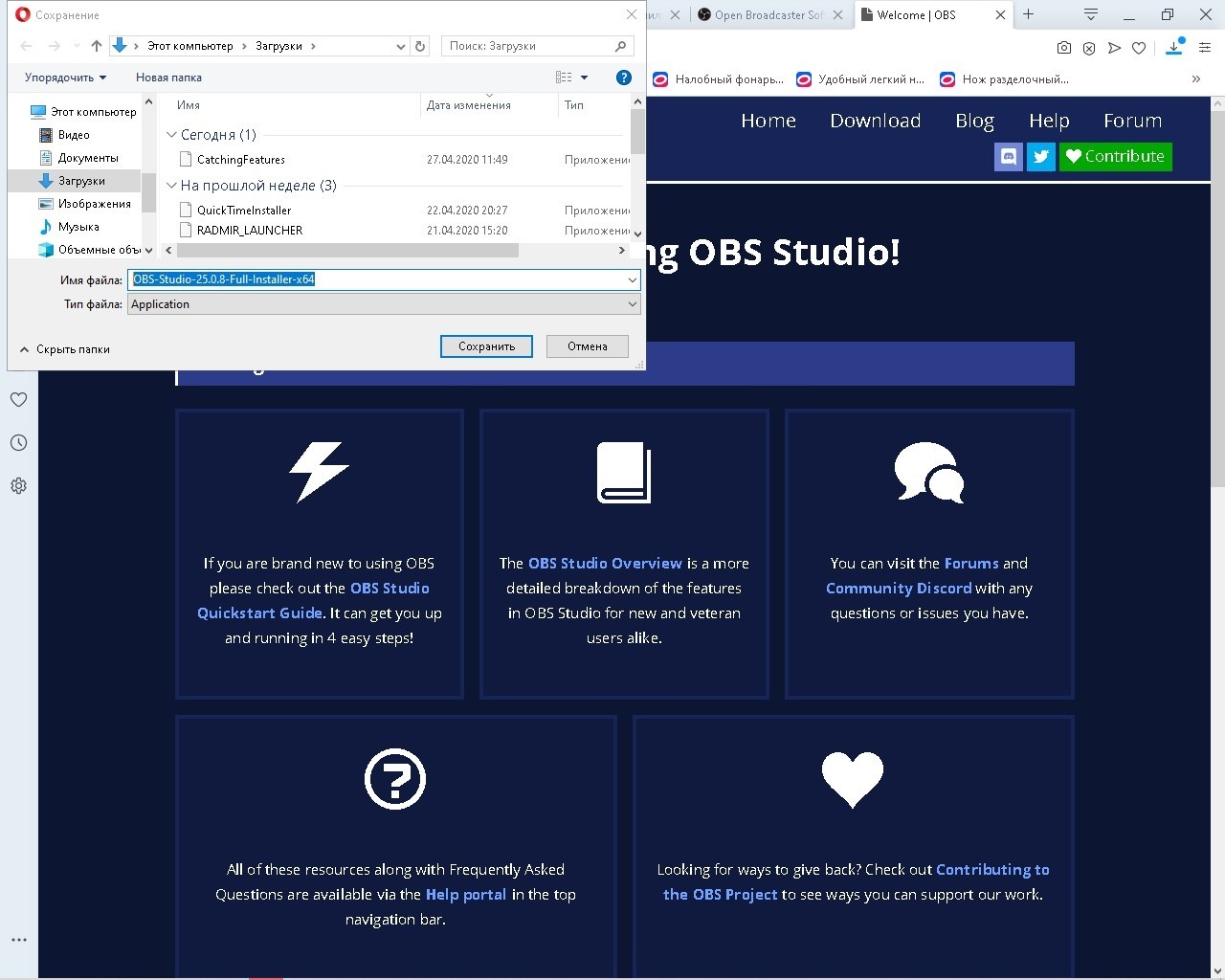Close the Open Broadcaster Software tab
Image resolution: width=1225 pixels, height=980 pixels.
point(838,15)
